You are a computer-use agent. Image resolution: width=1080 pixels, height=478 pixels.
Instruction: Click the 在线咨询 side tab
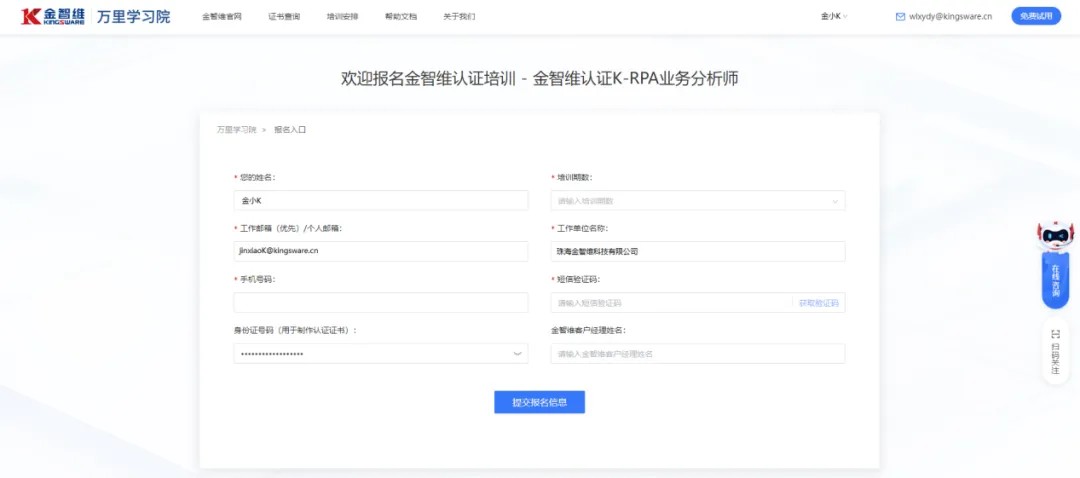click(1055, 280)
